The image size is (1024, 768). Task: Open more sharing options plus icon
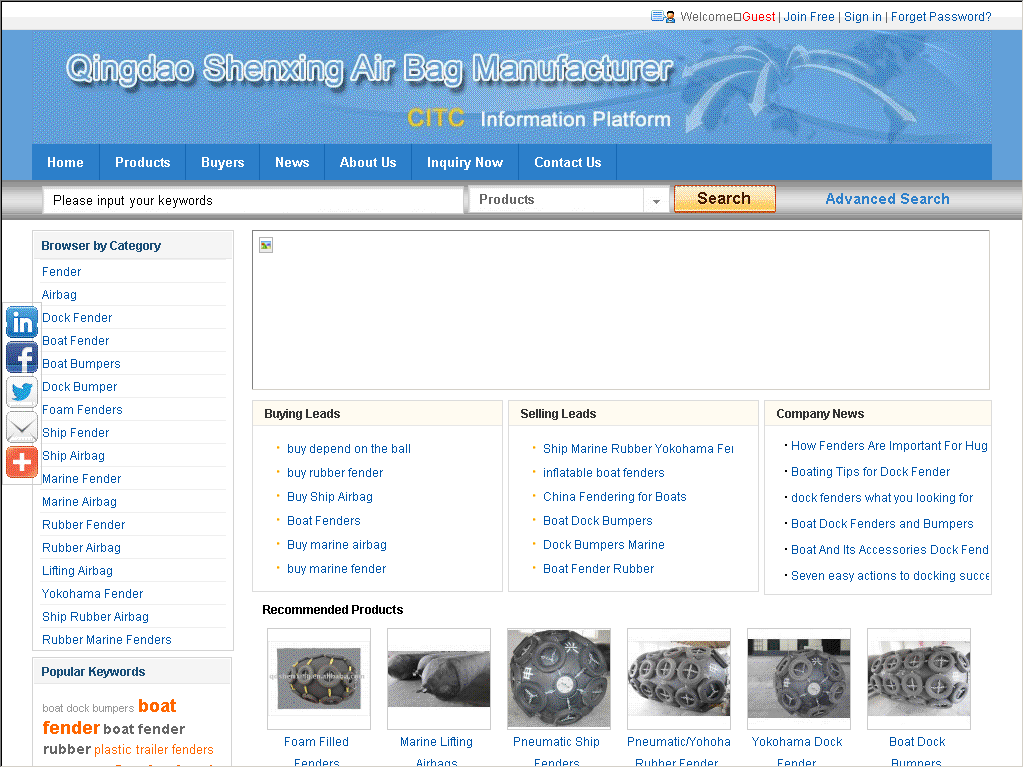pyautogui.click(x=22, y=462)
